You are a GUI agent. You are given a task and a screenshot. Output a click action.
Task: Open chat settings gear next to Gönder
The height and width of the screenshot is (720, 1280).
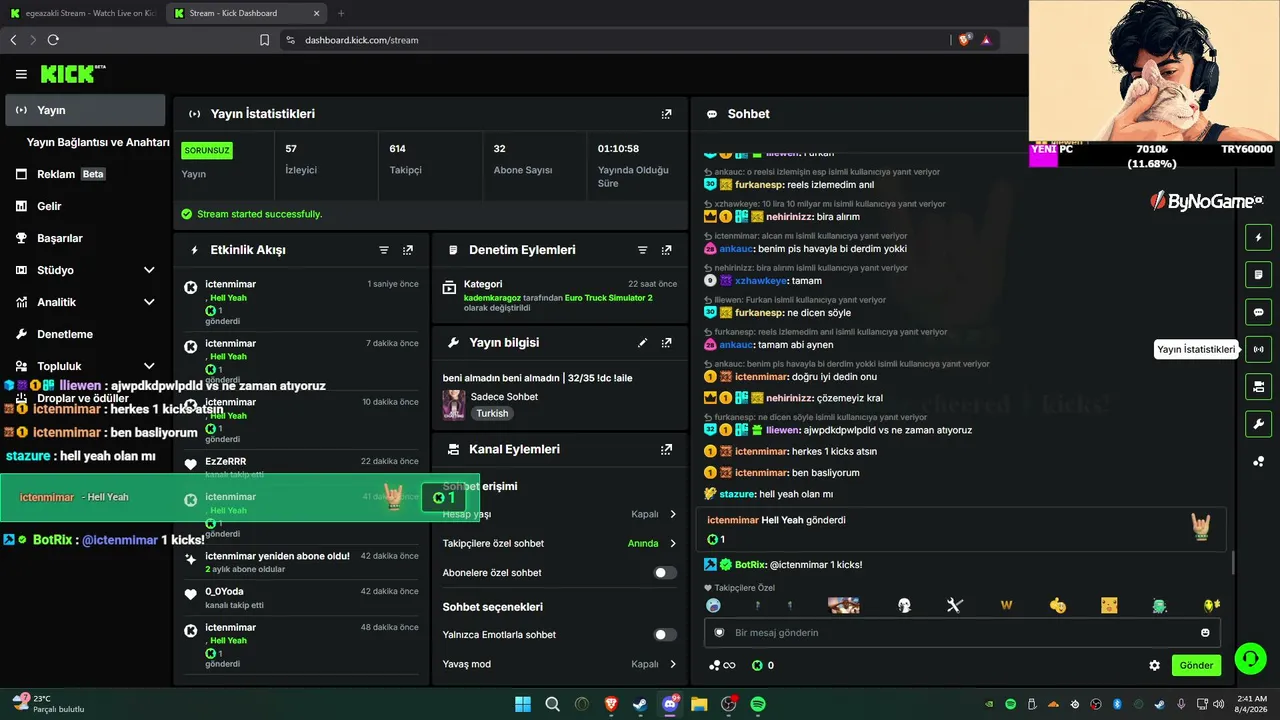pyautogui.click(x=1154, y=665)
